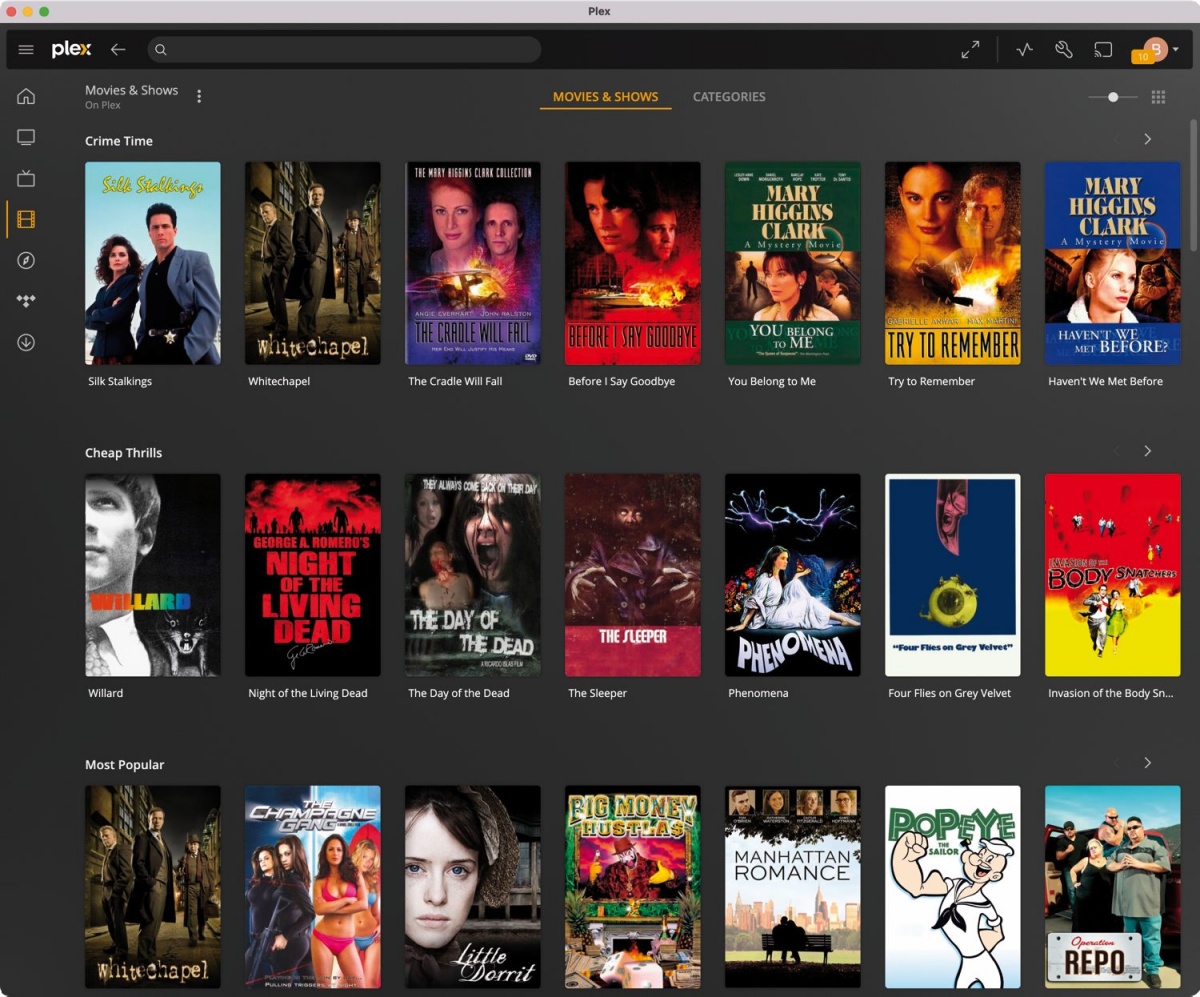Open Night of the Living Dead poster
1200x997 pixels.
coord(313,575)
